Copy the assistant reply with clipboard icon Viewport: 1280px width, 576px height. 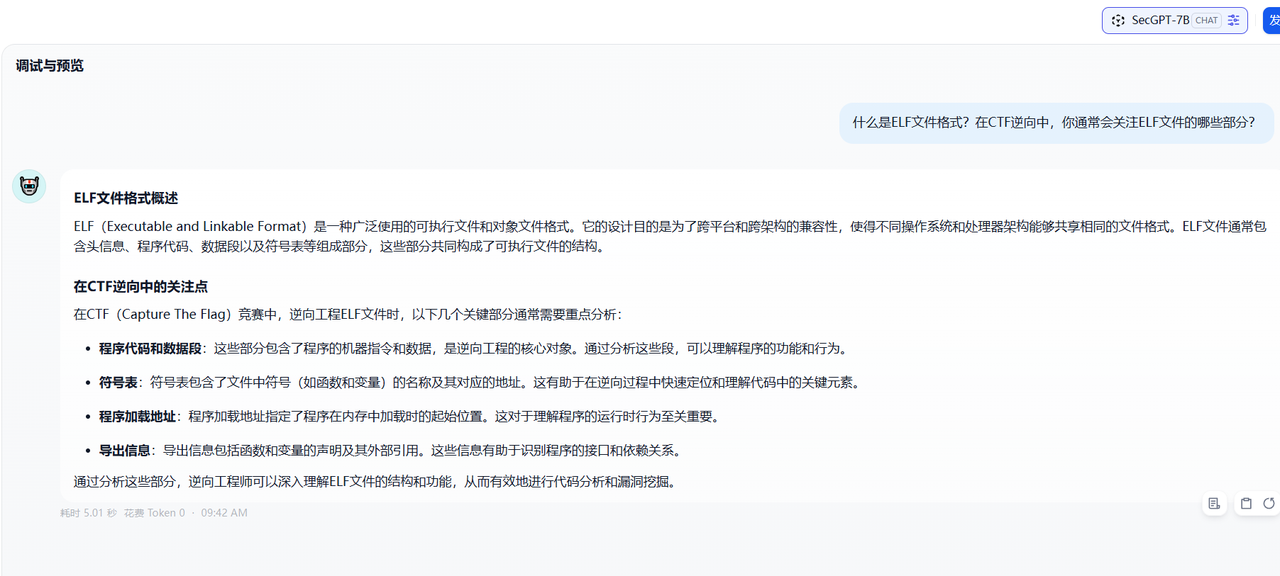[x=1246, y=504]
